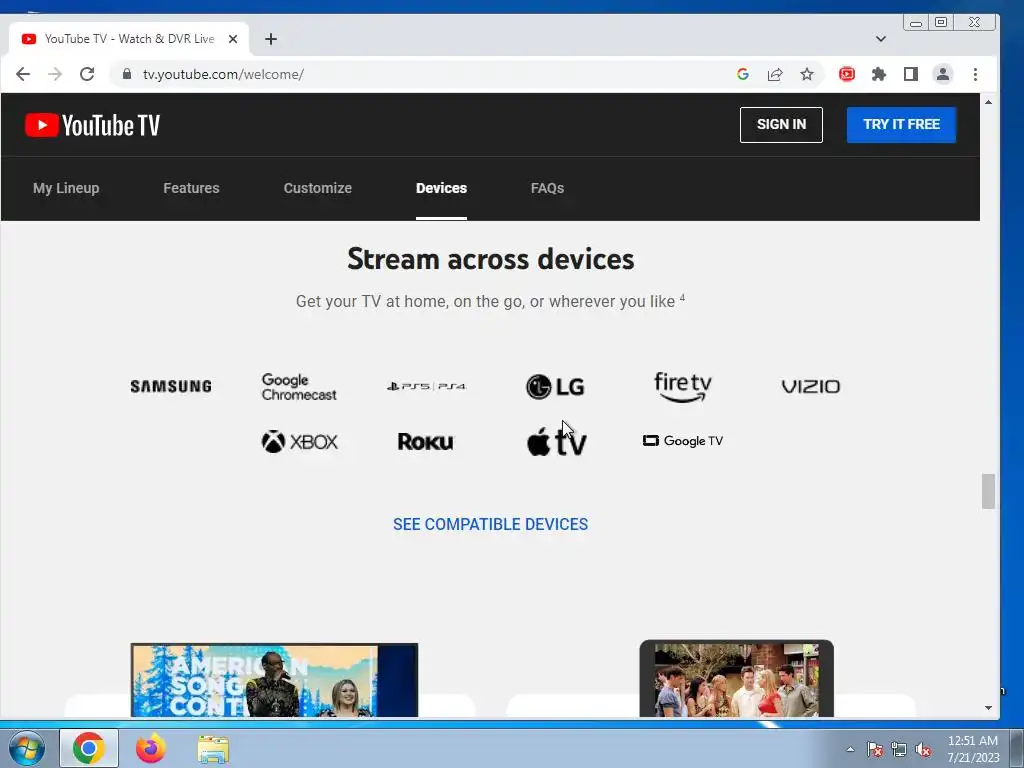Viewport: 1024px width, 768px height.
Task: Click the browser forward arrow
Action: [x=55, y=74]
